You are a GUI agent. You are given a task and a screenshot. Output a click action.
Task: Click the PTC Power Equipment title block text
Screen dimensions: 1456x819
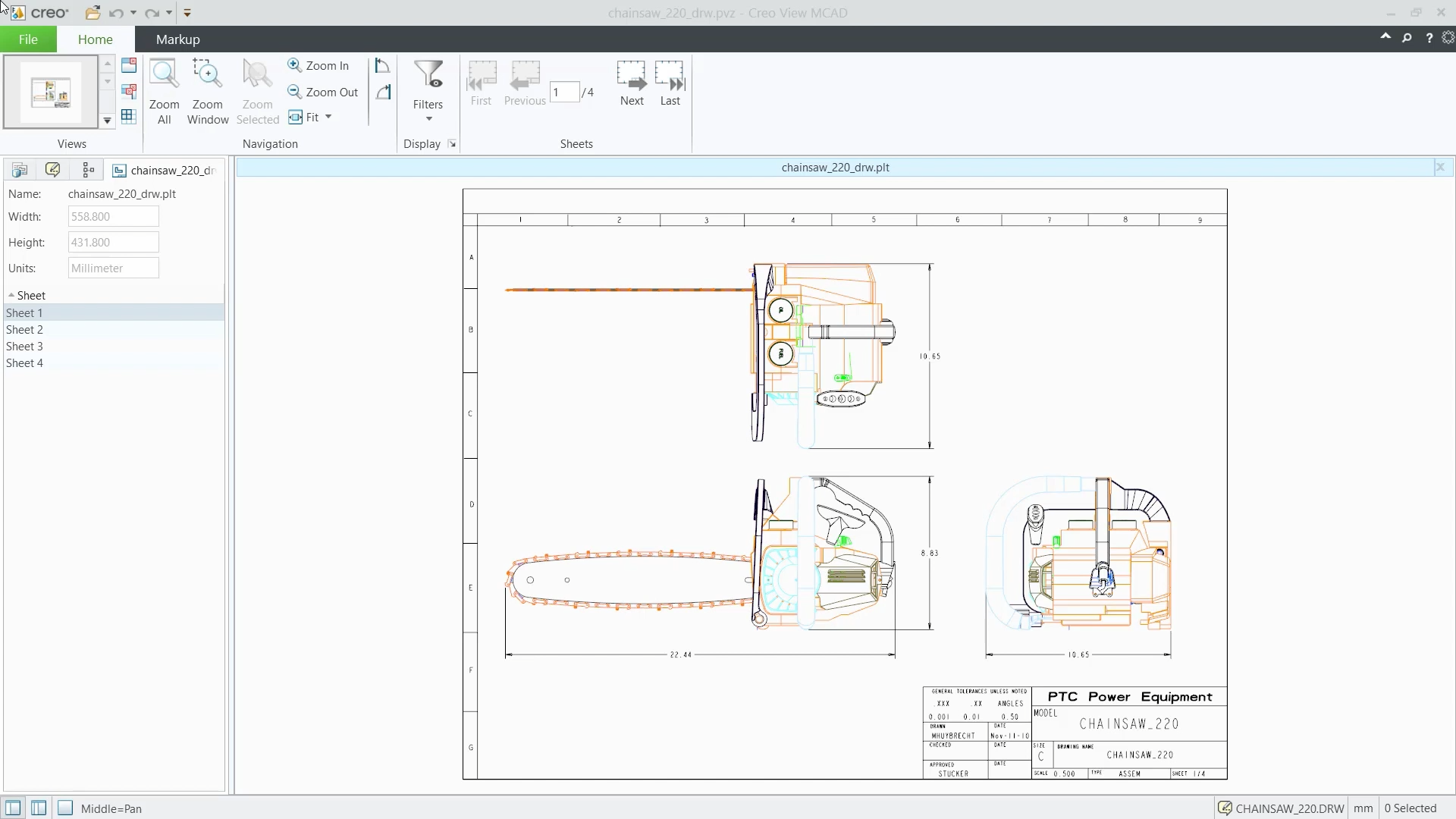1130,697
